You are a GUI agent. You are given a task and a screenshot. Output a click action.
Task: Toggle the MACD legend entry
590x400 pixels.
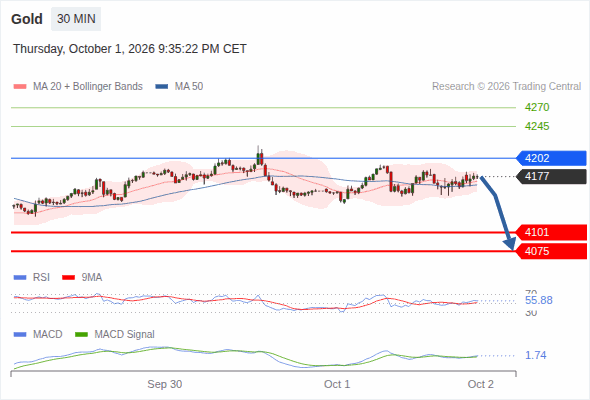[x=38, y=334]
